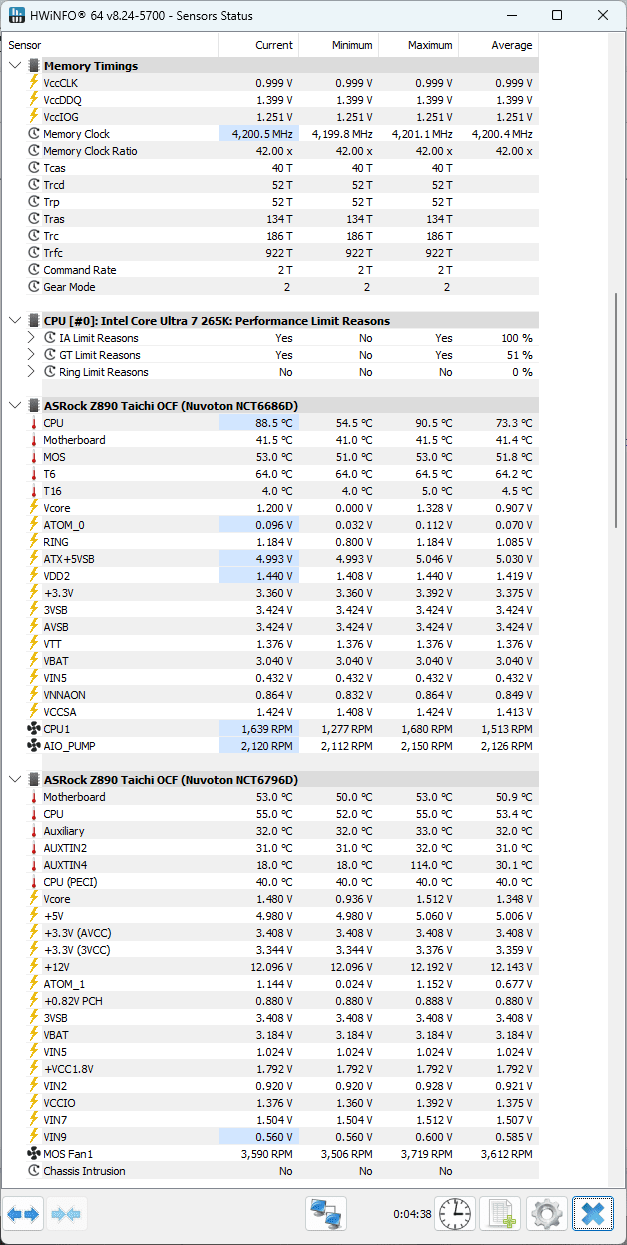The height and width of the screenshot is (1245, 627).
Task: Expand IA Limit Reasons
Action: (32, 338)
